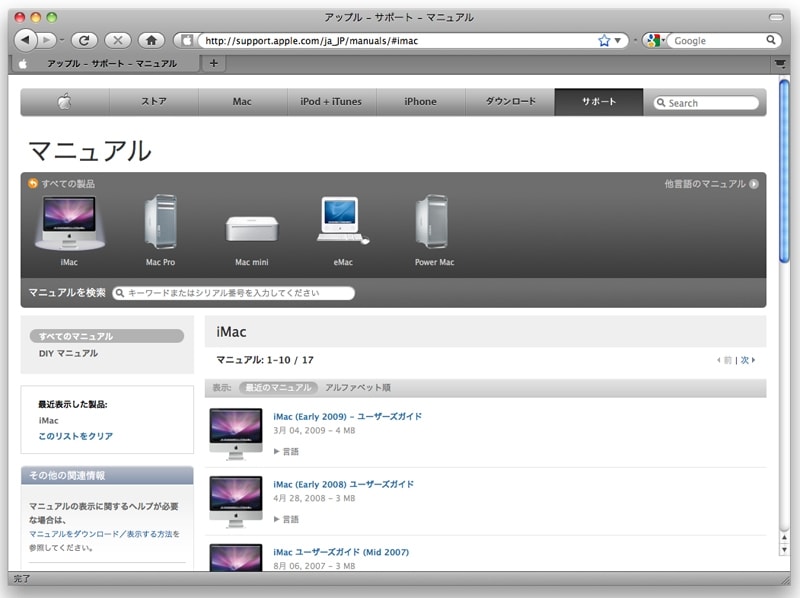Click the iMac Early 2008 manual thumbnail
This screenshot has height=598, width=800.
(236, 502)
